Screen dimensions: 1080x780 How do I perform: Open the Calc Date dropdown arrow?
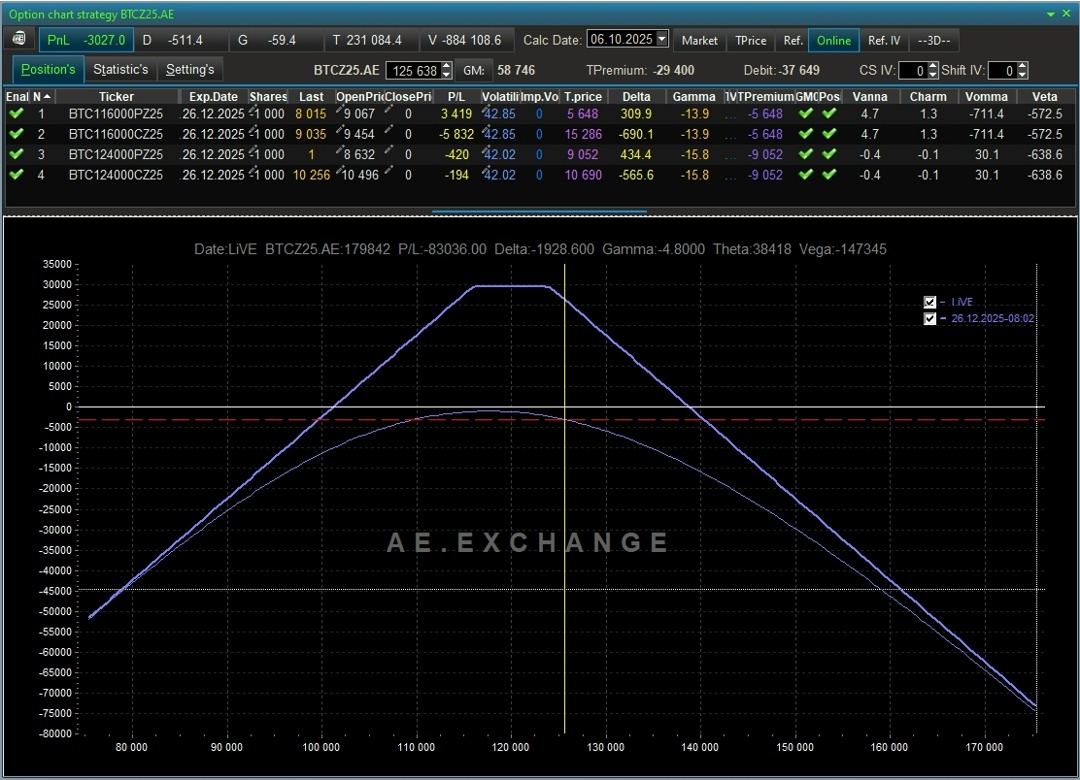[x=662, y=39]
